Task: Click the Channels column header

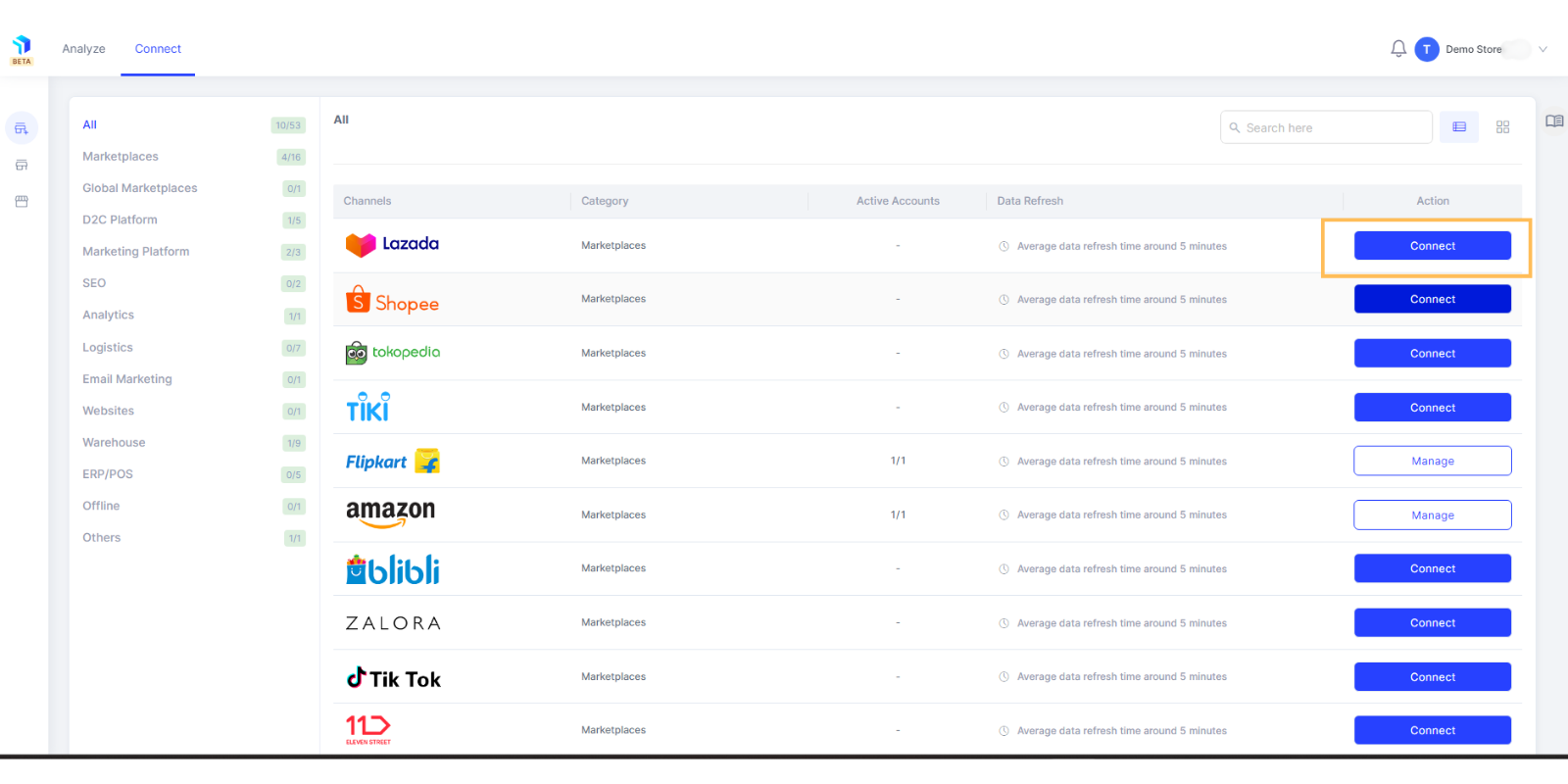Action: click(367, 201)
